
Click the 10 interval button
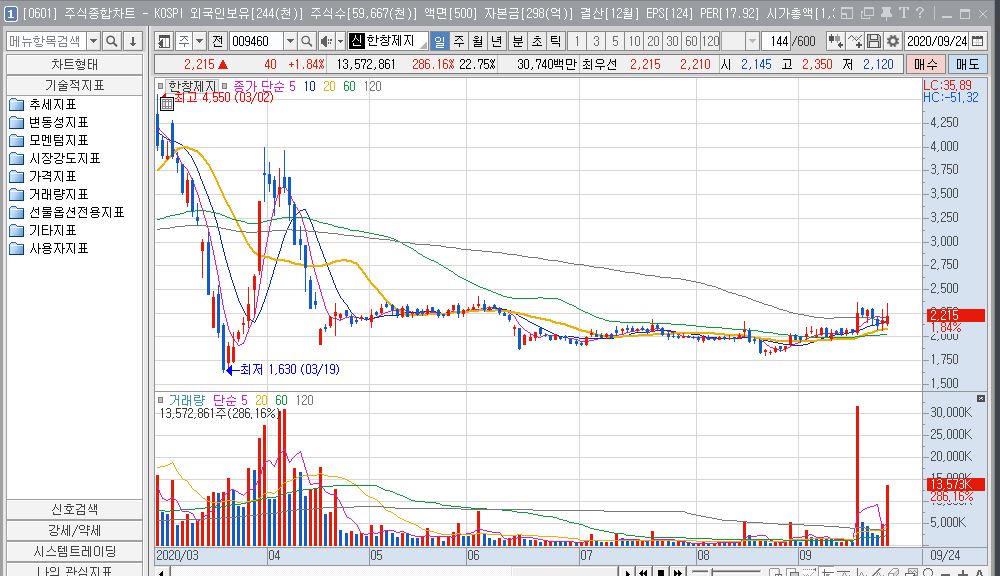point(634,41)
